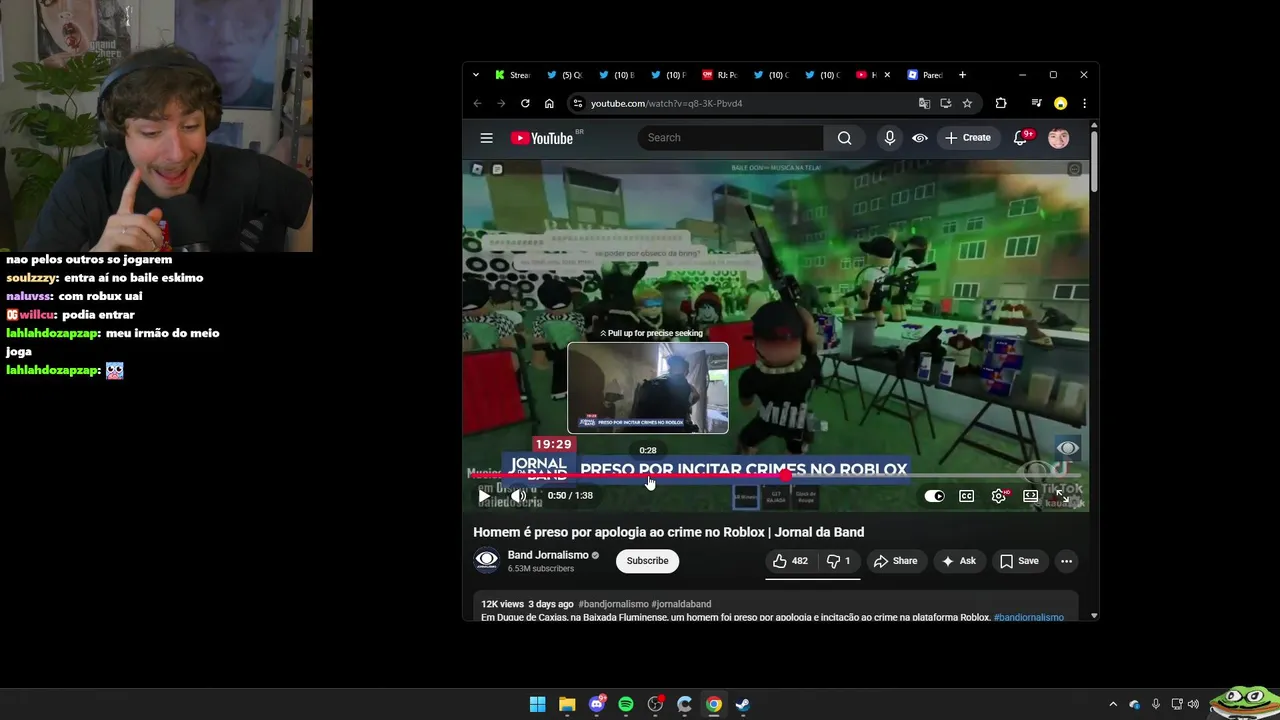1280x720 pixels.
Task: Enter fullscreen in the video player
Action: pos(1062,496)
